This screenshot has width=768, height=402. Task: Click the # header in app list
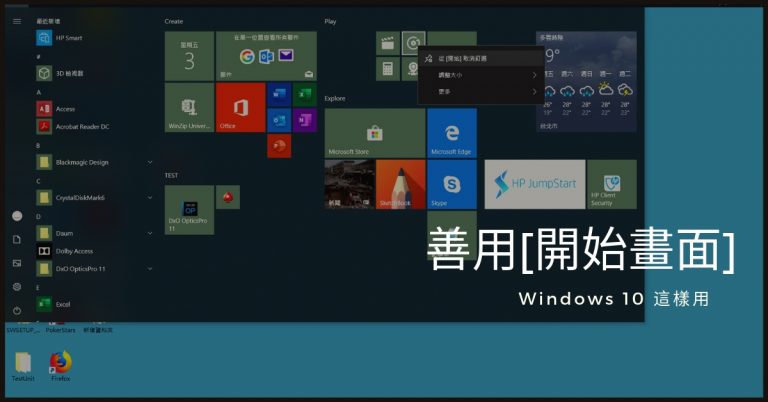[x=38, y=57]
